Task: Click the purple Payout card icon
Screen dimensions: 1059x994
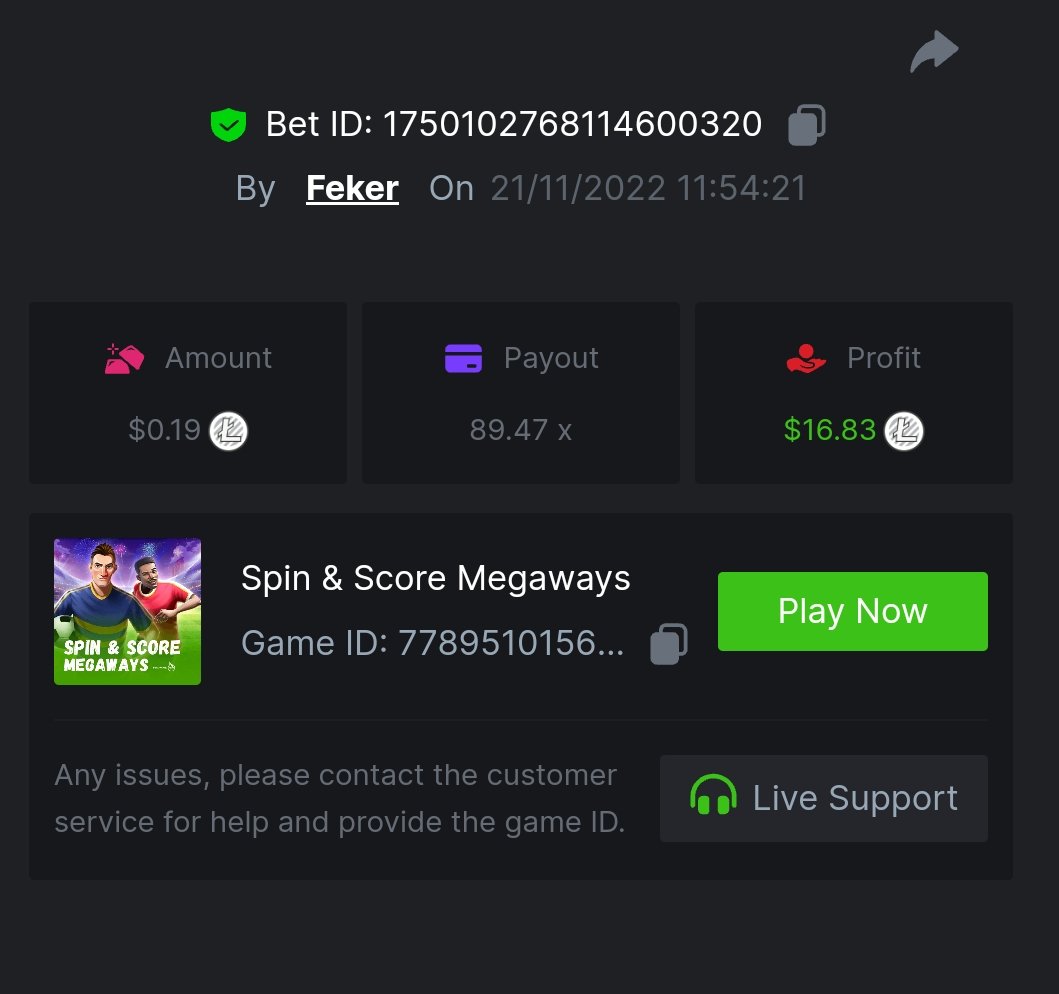Action: (x=463, y=358)
